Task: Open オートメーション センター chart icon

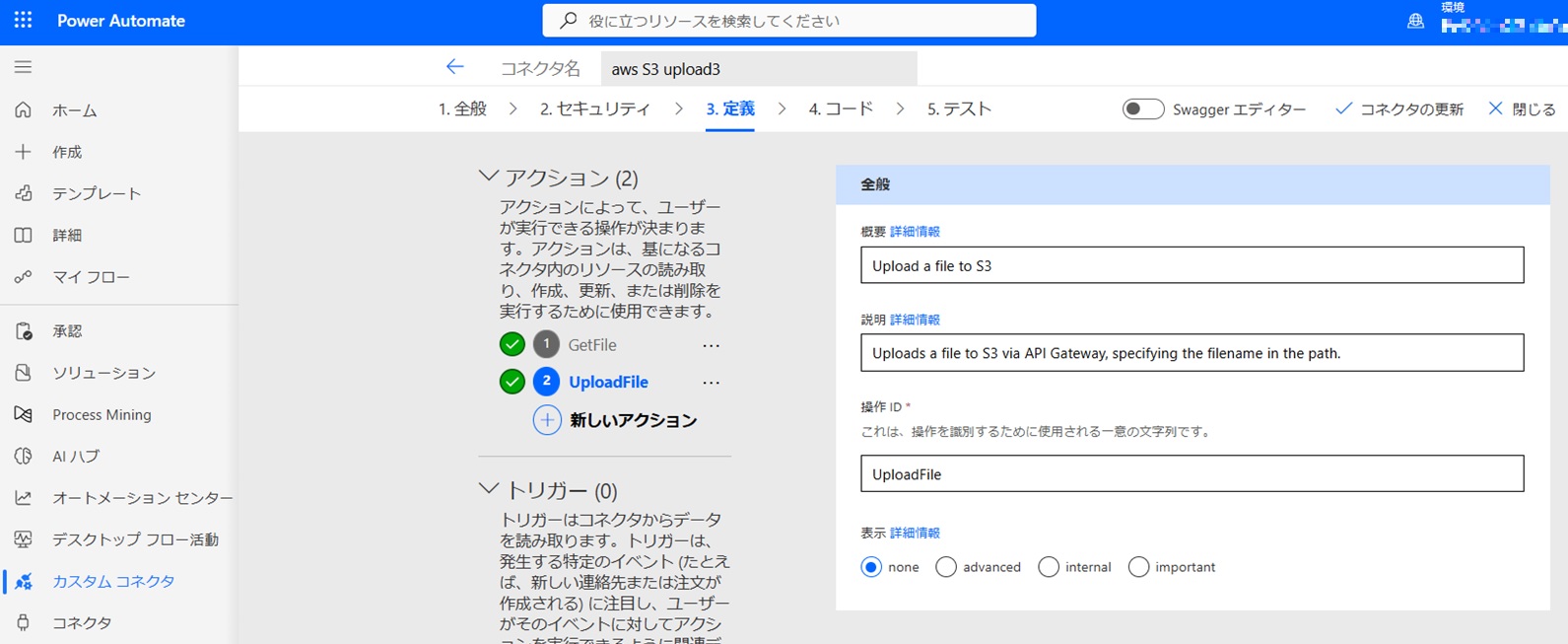Action: click(23, 498)
